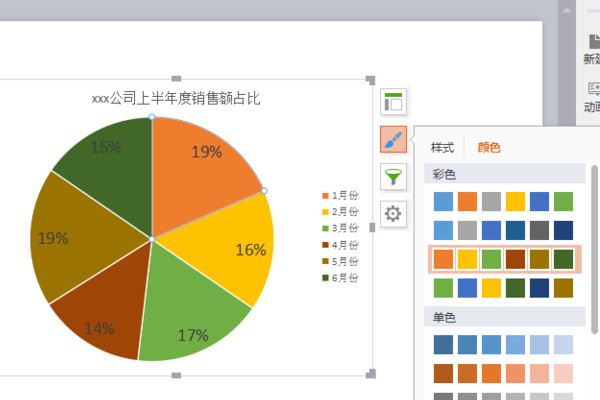Screen dimensions: 600x400
Task: Click the 5月份 legend entry
Action: click(x=340, y=261)
